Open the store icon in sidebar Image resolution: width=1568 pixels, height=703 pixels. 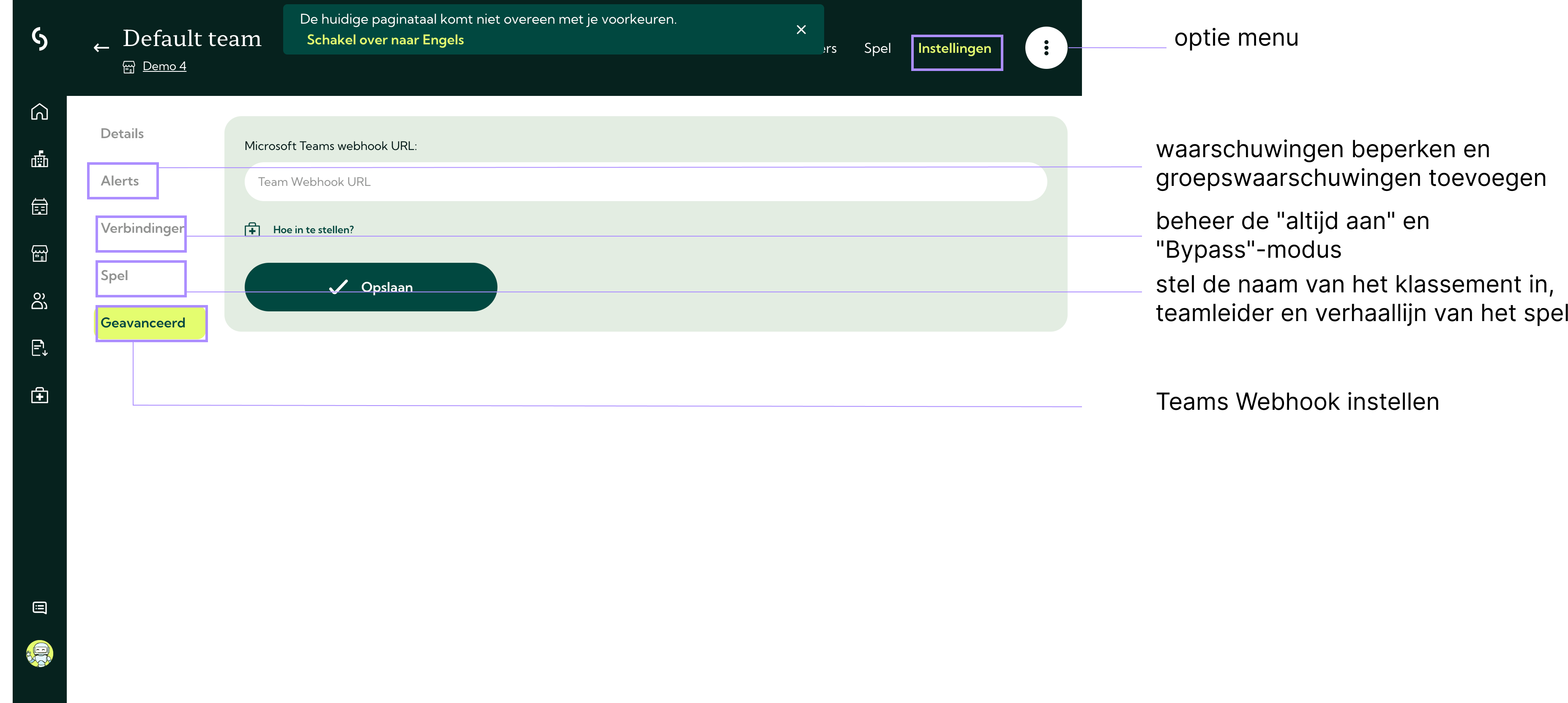point(40,254)
